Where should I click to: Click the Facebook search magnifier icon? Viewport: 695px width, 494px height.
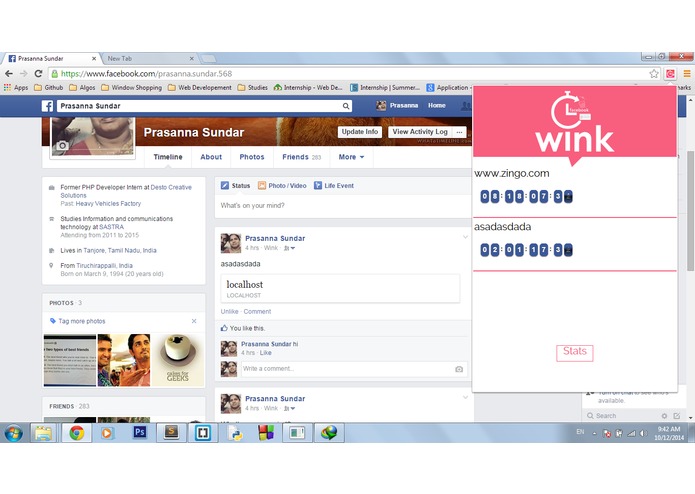(x=346, y=106)
